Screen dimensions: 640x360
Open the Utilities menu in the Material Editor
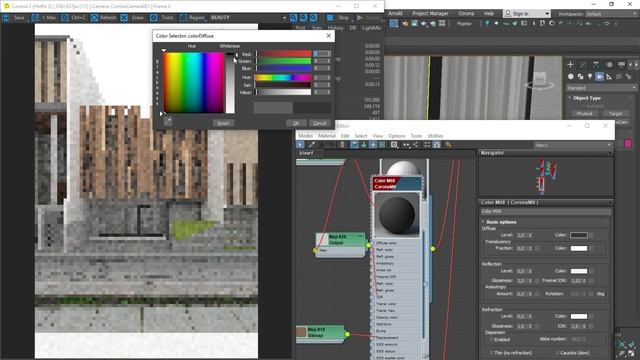click(435, 136)
